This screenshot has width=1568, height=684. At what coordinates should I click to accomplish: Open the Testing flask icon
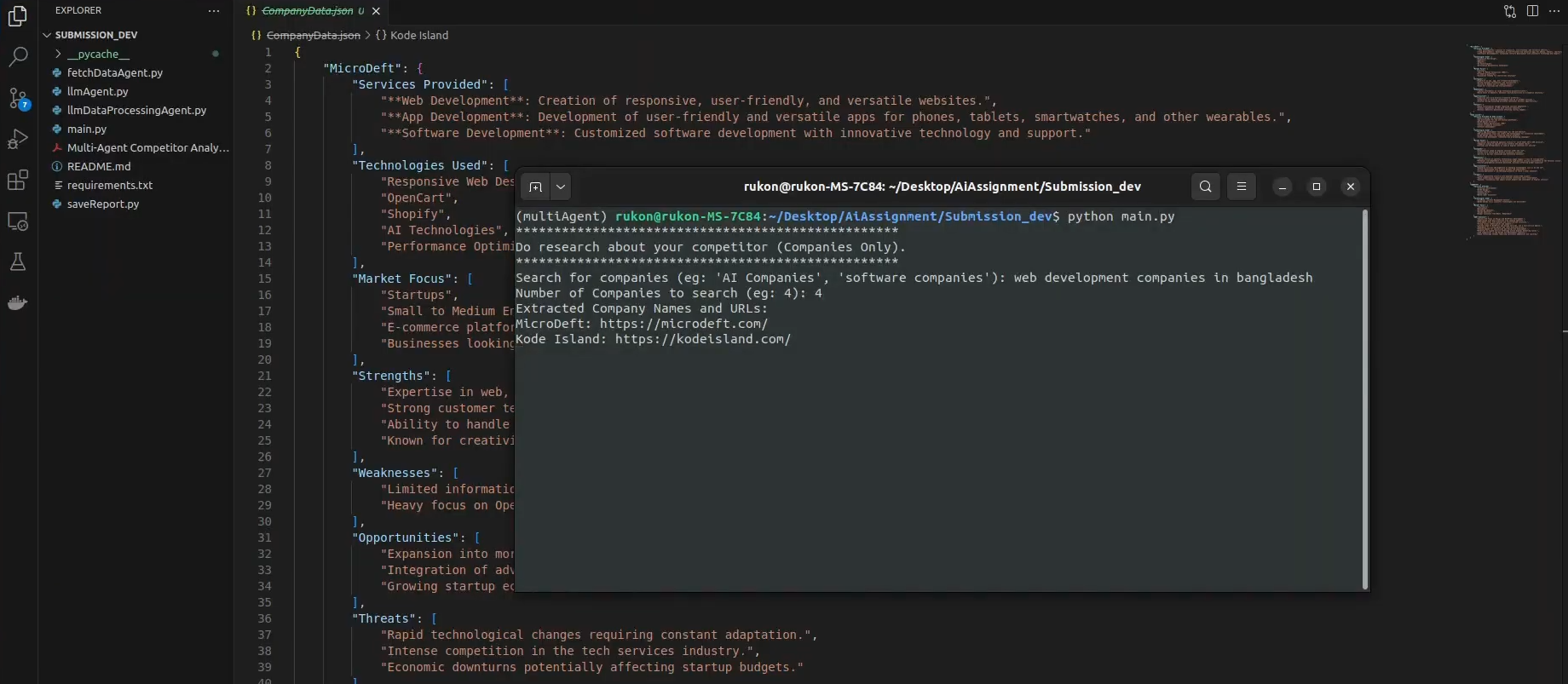tap(18, 262)
